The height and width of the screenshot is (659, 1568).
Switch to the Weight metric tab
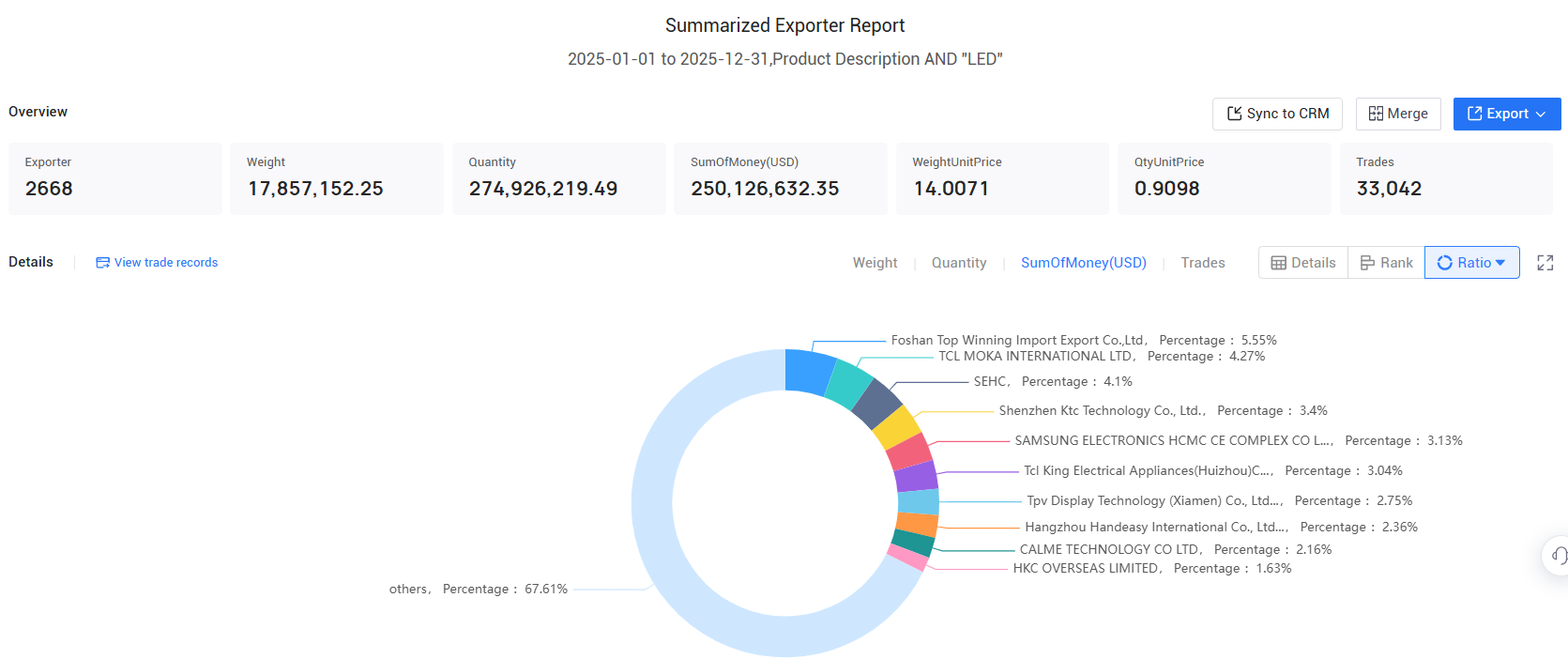click(x=875, y=263)
